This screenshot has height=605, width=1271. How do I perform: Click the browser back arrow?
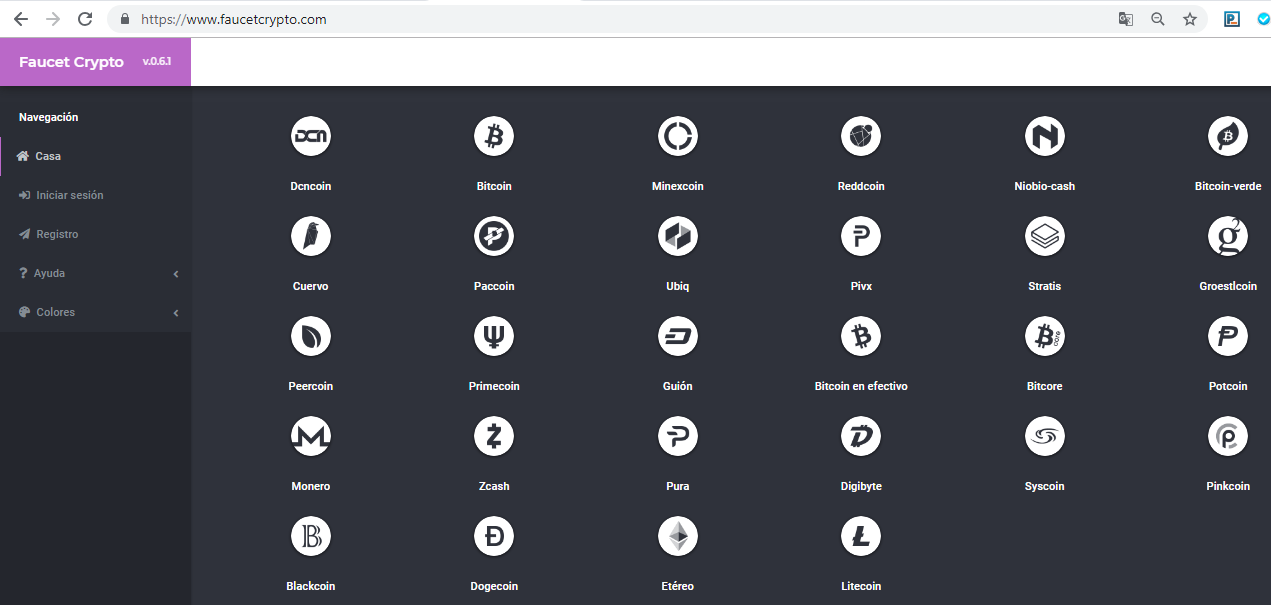tap(21, 19)
